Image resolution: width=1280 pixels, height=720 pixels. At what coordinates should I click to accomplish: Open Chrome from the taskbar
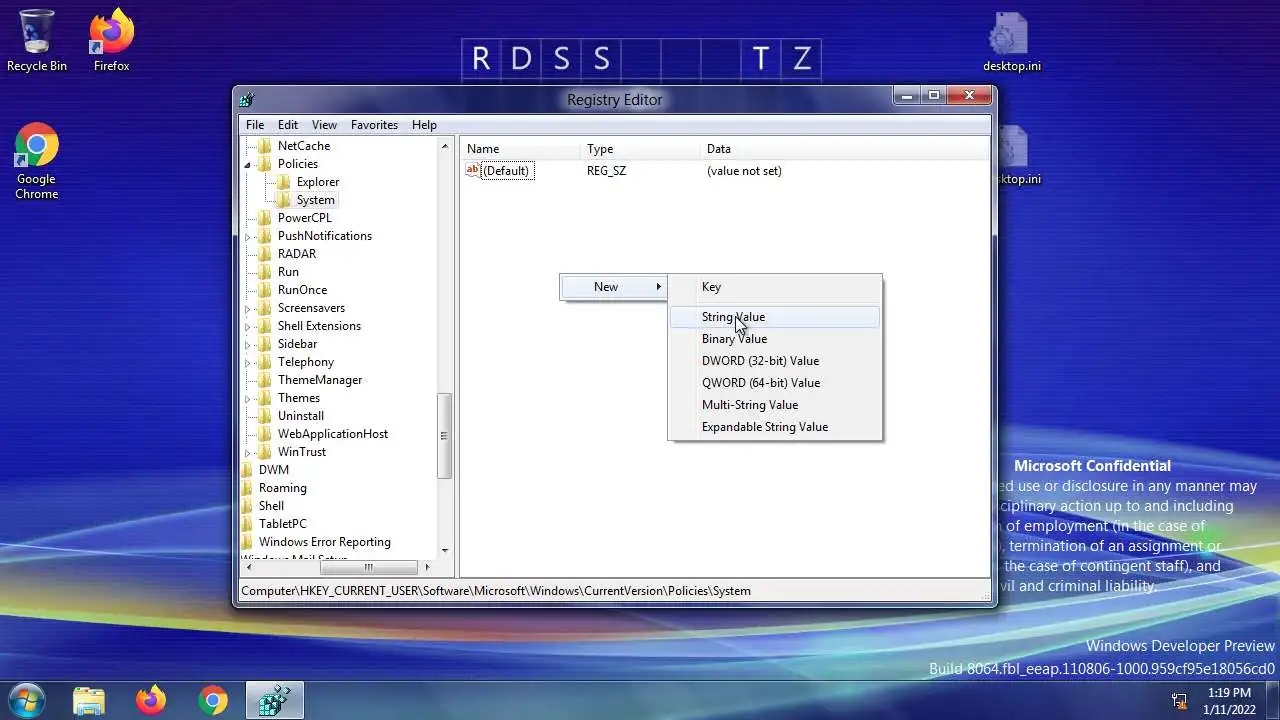[x=213, y=700]
